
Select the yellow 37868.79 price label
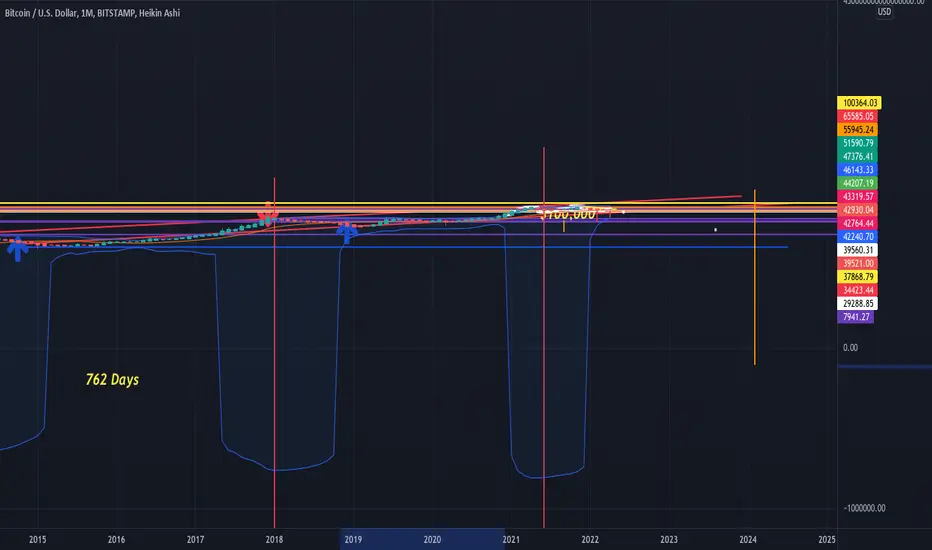[857, 277]
